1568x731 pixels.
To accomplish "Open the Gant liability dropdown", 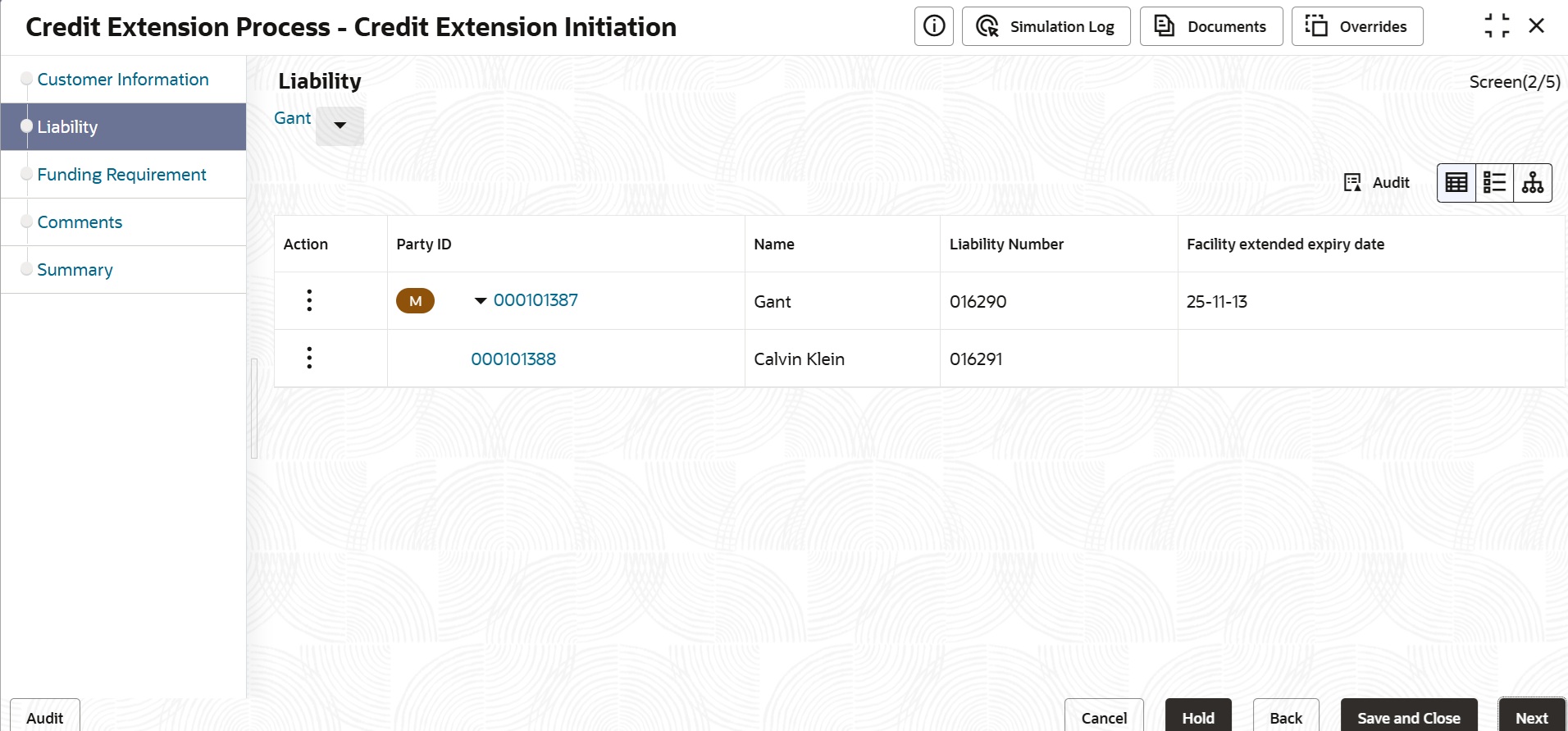I will [x=340, y=126].
